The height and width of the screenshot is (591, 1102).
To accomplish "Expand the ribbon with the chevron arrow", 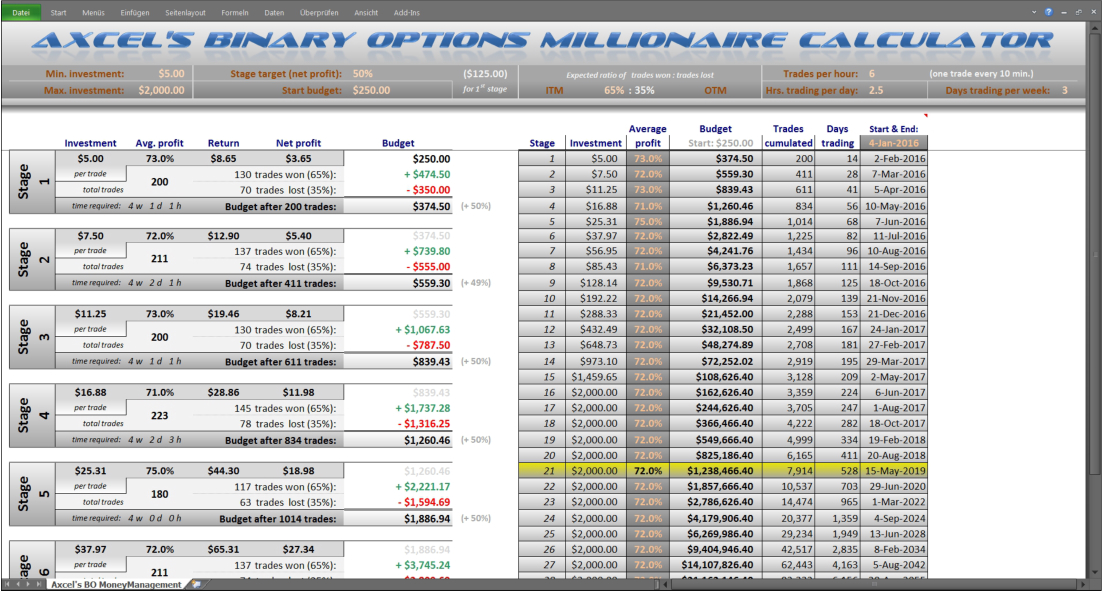I will tap(1036, 12).
